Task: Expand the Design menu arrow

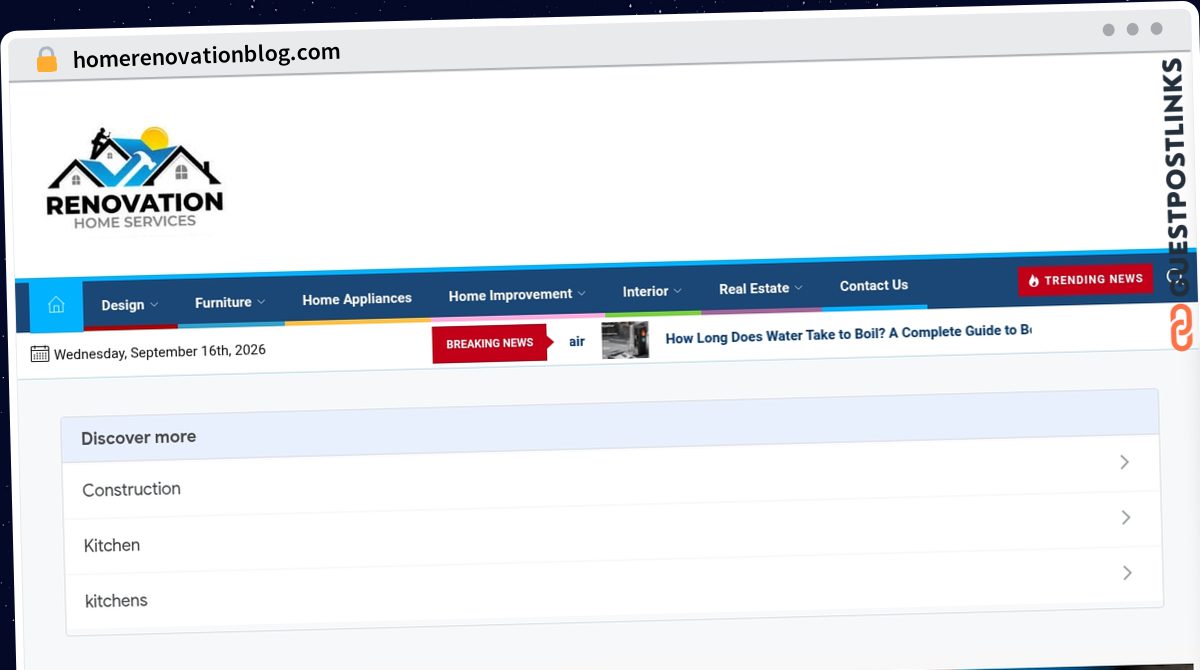Action: (154, 305)
